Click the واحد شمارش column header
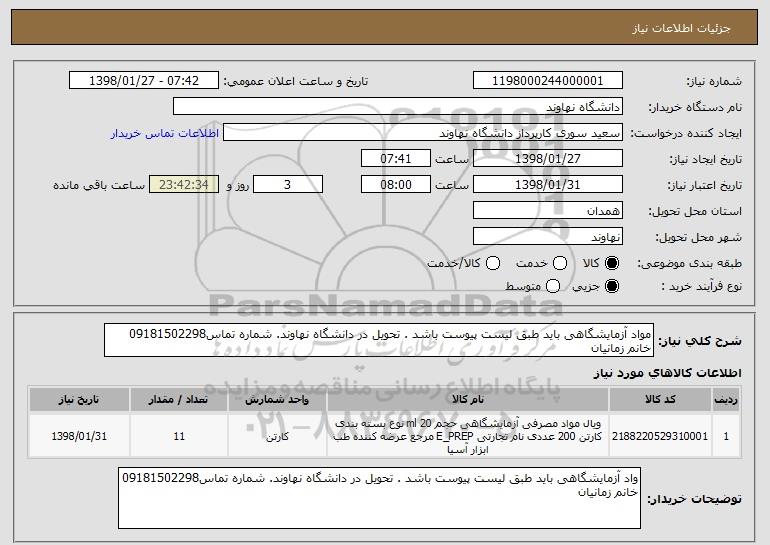 277,400
